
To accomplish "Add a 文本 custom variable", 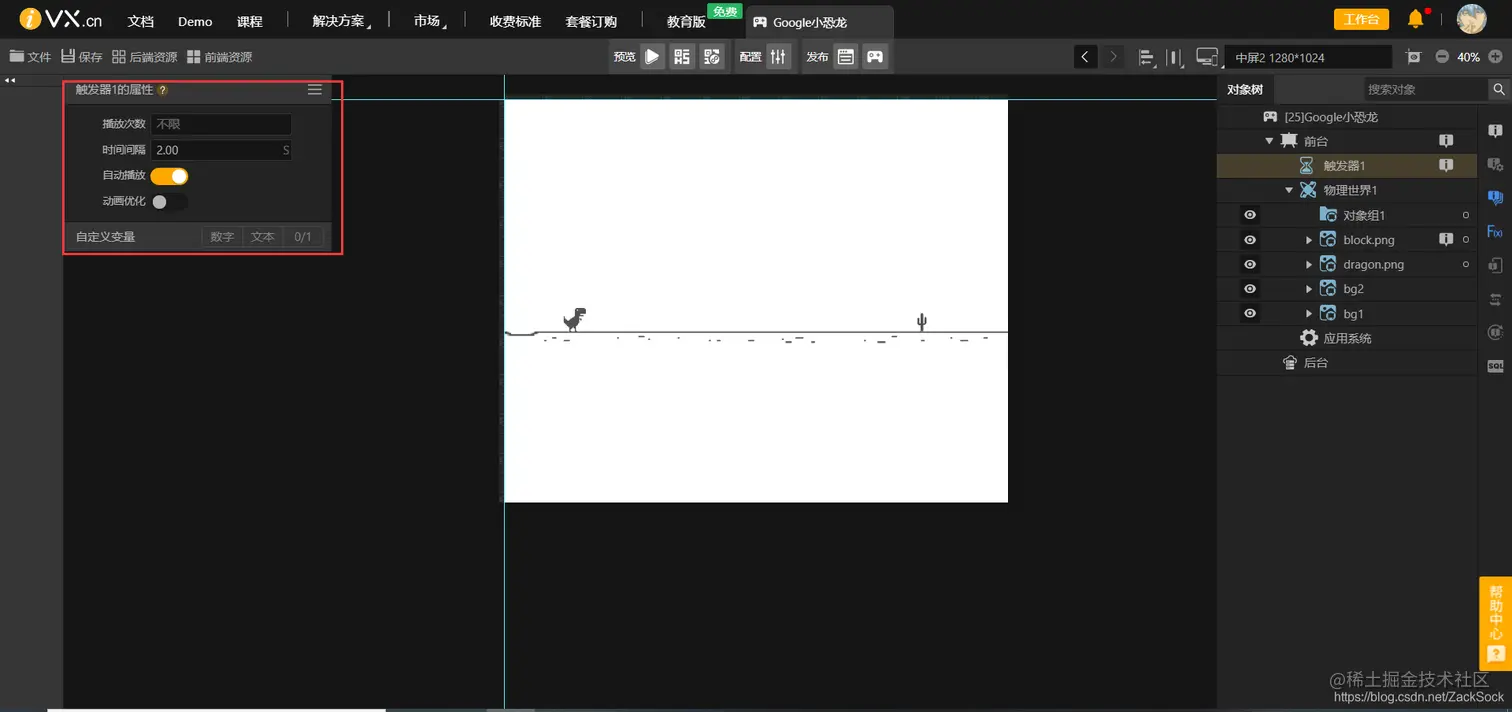I will [263, 237].
